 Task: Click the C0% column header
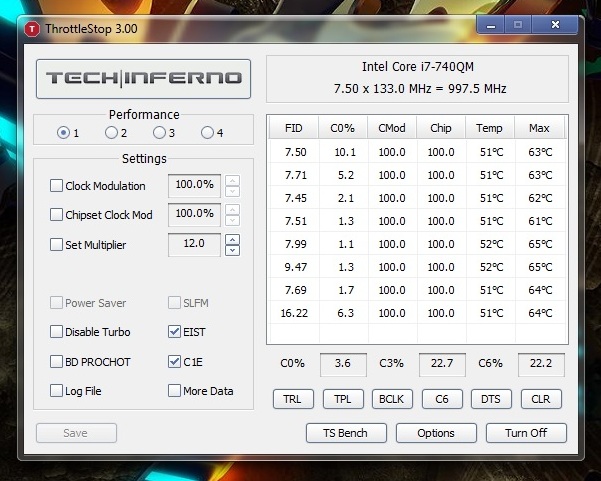click(x=343, y=128)
